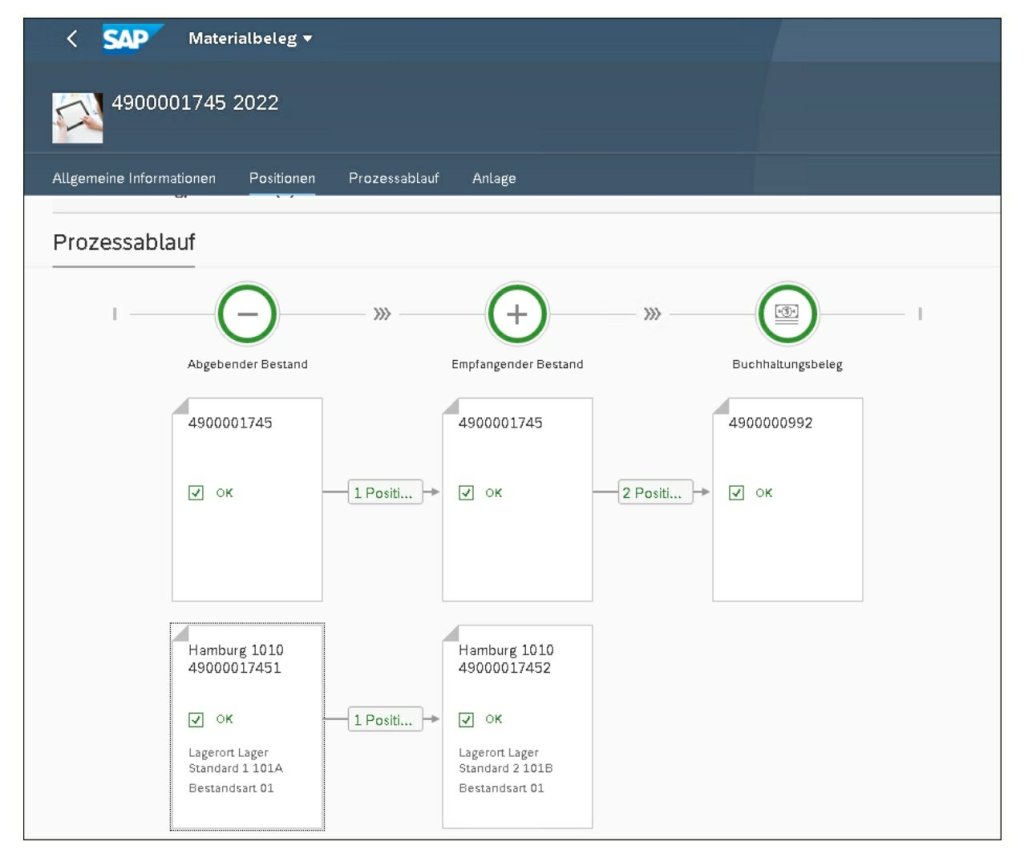Click the chevrons between Abgebender and Empfangender
The height and width of the screenshot is (866, 1024).
pyautogui.click(x=382, y=315)
